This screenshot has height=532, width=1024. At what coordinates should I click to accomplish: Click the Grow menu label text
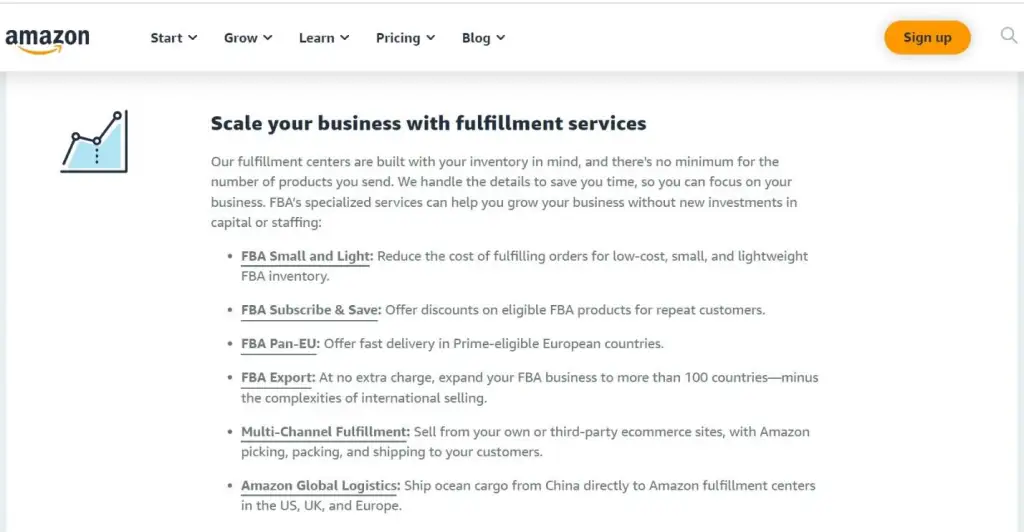(x=240, y=38)
